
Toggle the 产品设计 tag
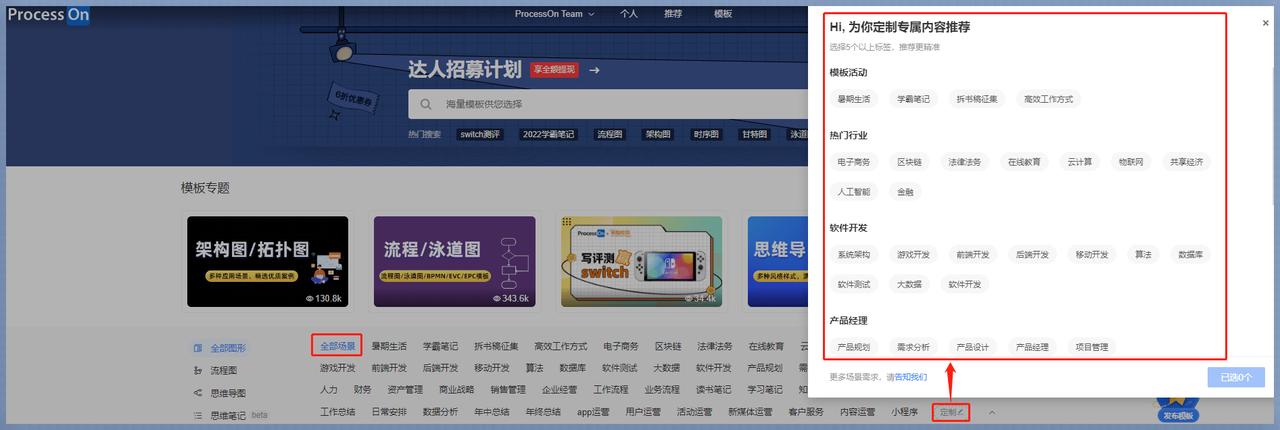[972, 347]
